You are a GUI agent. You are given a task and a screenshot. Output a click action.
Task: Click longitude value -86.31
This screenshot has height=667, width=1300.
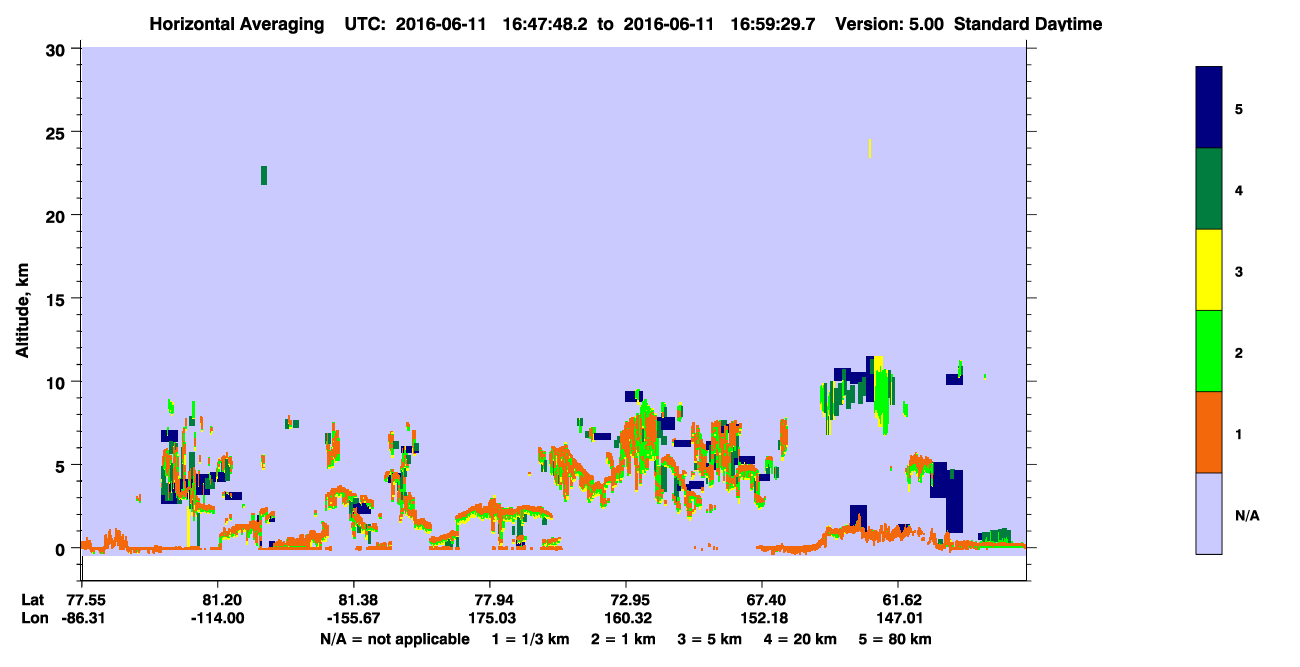pos(81,619)
